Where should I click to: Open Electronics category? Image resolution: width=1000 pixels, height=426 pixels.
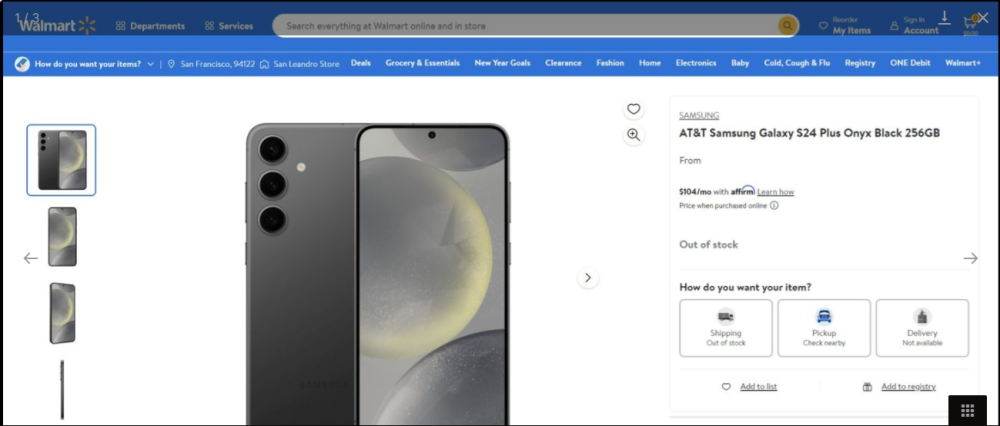[x=696, y=63]
